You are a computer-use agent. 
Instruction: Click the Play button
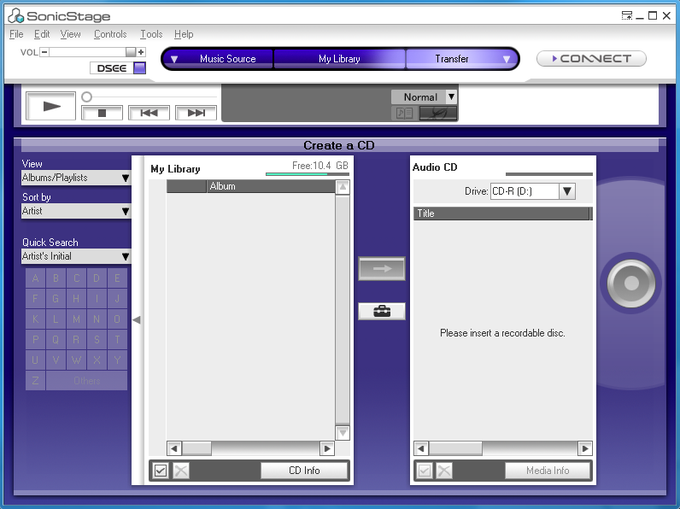[x=51, y=106]
